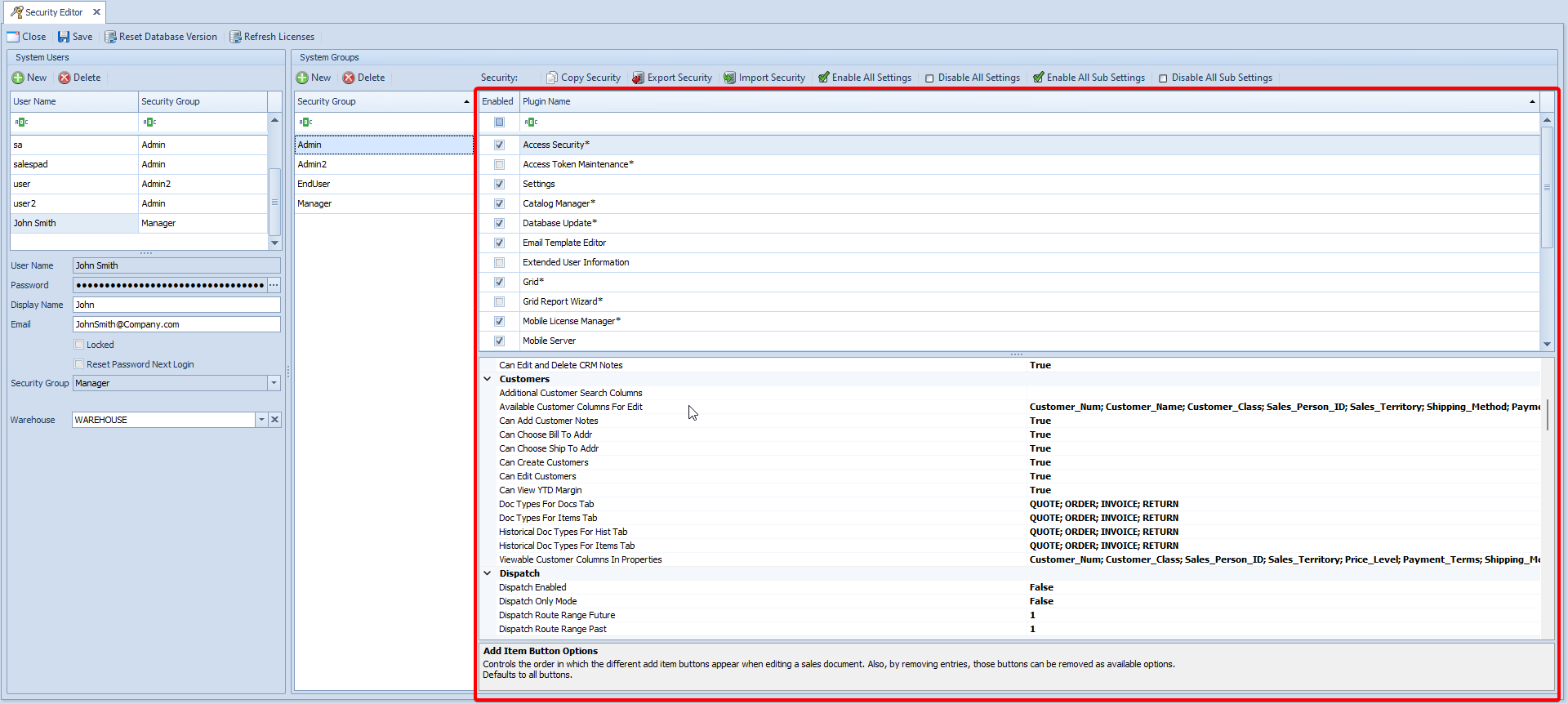
Task: Sort users by the User Name column header
Action: click(x=74, y=101)
